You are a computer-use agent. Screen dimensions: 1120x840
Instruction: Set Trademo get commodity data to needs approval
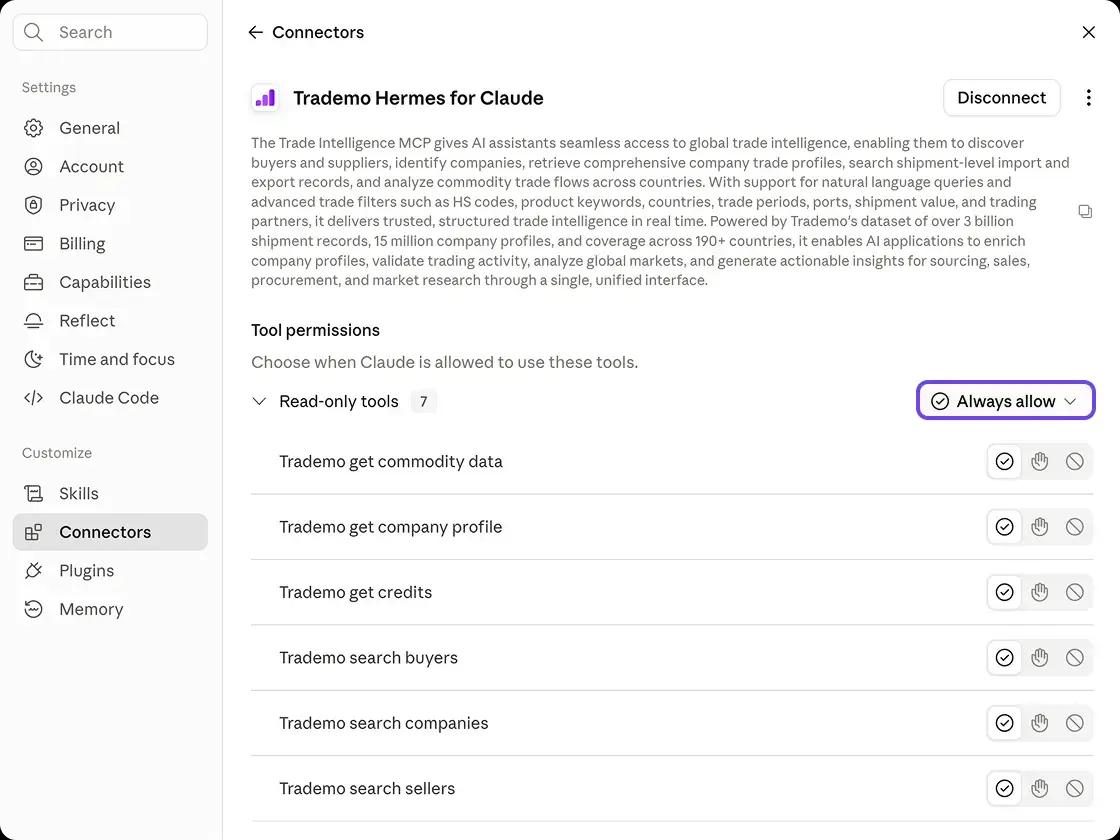coord(1039,461)
